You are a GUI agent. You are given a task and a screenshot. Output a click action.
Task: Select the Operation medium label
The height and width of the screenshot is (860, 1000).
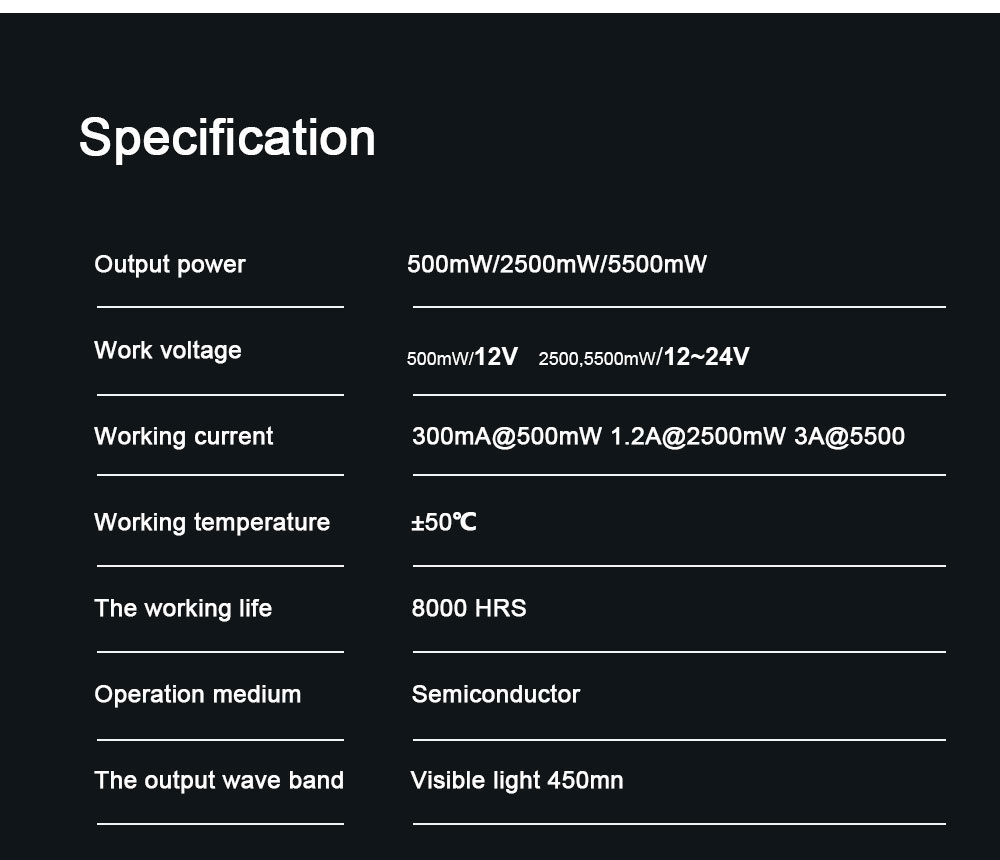(198, 694)
